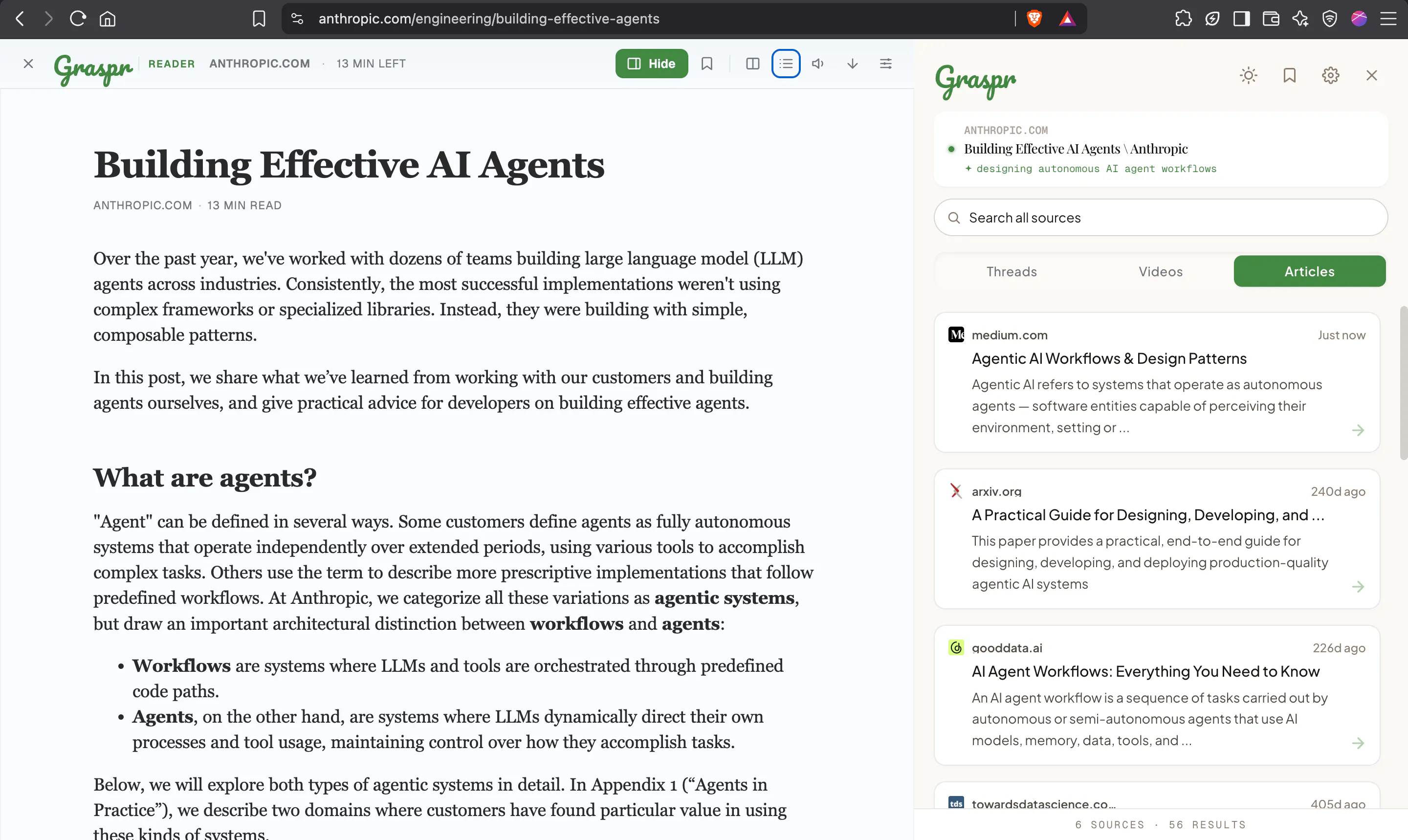This screenshot has height=840, width=1408.
Task: Open the Agentic AI Workflows & Design Patterns article
Action: 1109,358
